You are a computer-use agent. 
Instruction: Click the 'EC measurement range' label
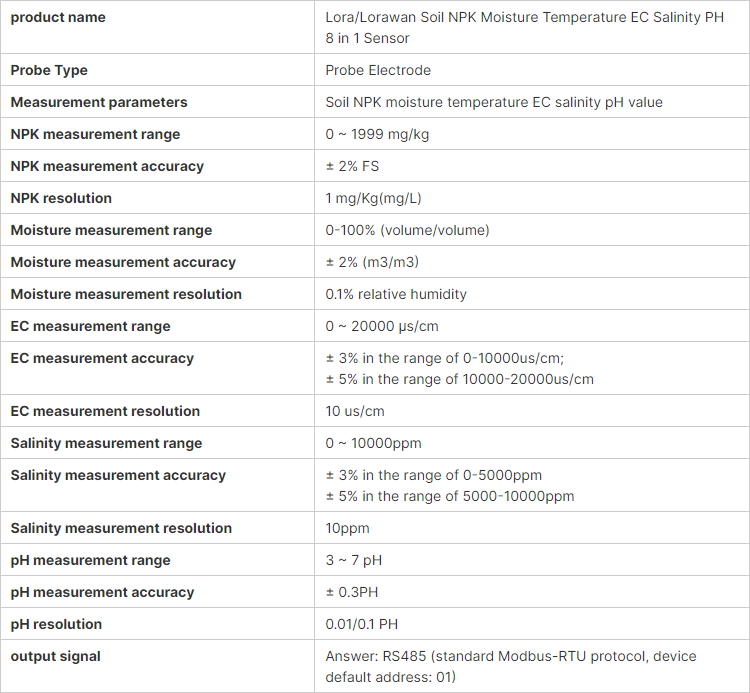tap(90, 326)
